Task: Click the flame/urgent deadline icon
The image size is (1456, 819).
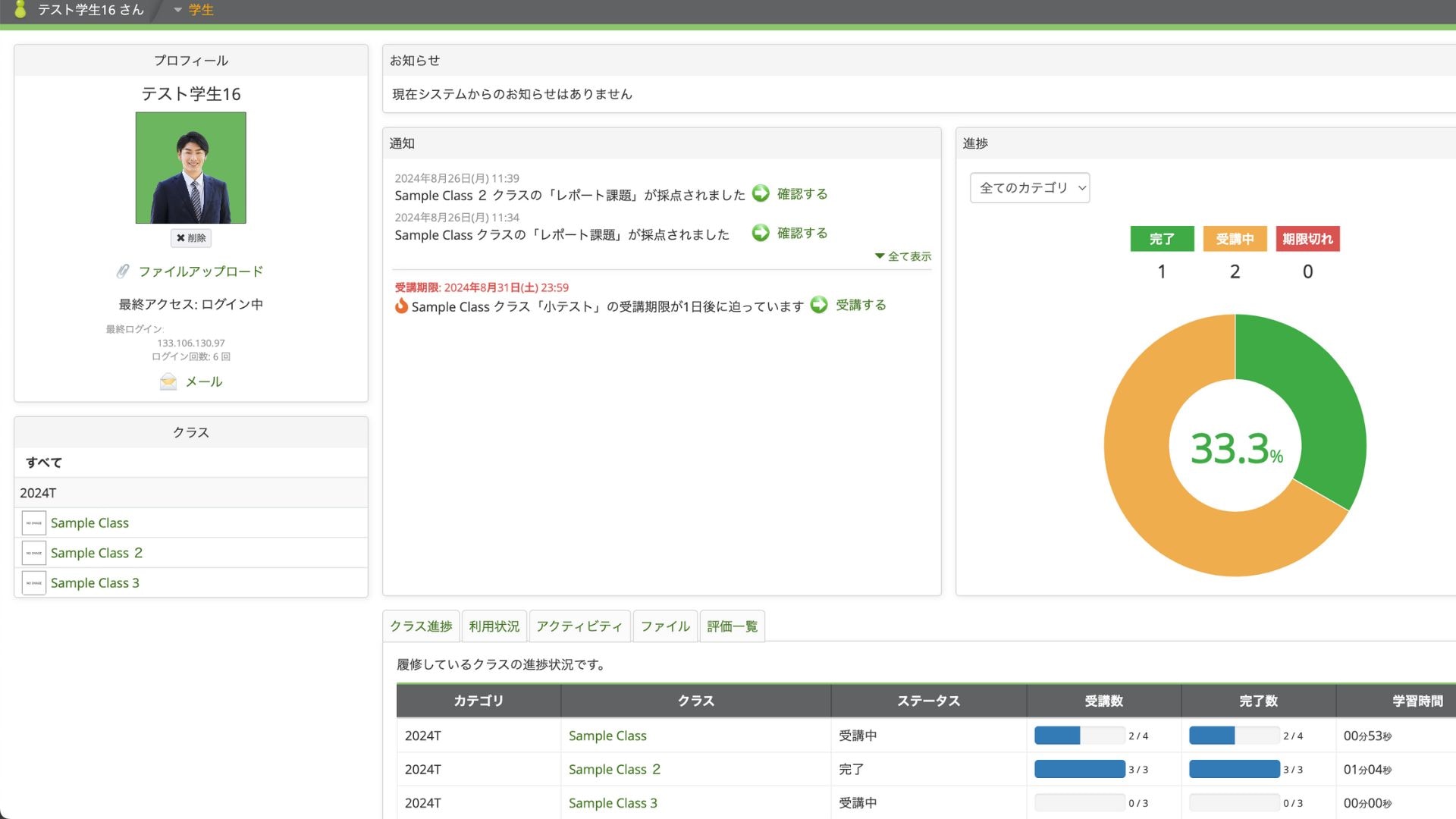Action: click(x=401, y=306)
